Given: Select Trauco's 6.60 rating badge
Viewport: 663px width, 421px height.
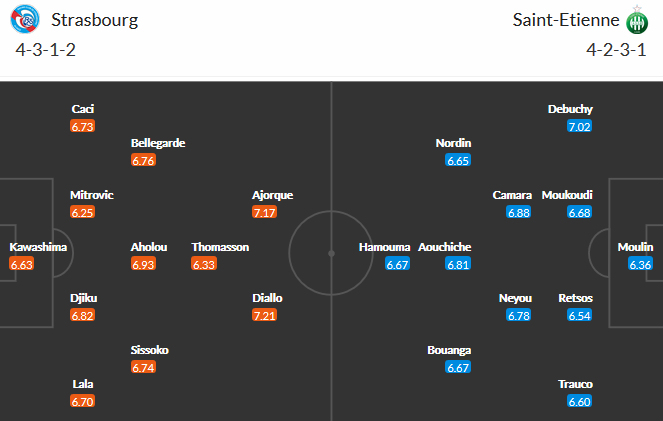Looking at the screenshot, I should point(579,401).
